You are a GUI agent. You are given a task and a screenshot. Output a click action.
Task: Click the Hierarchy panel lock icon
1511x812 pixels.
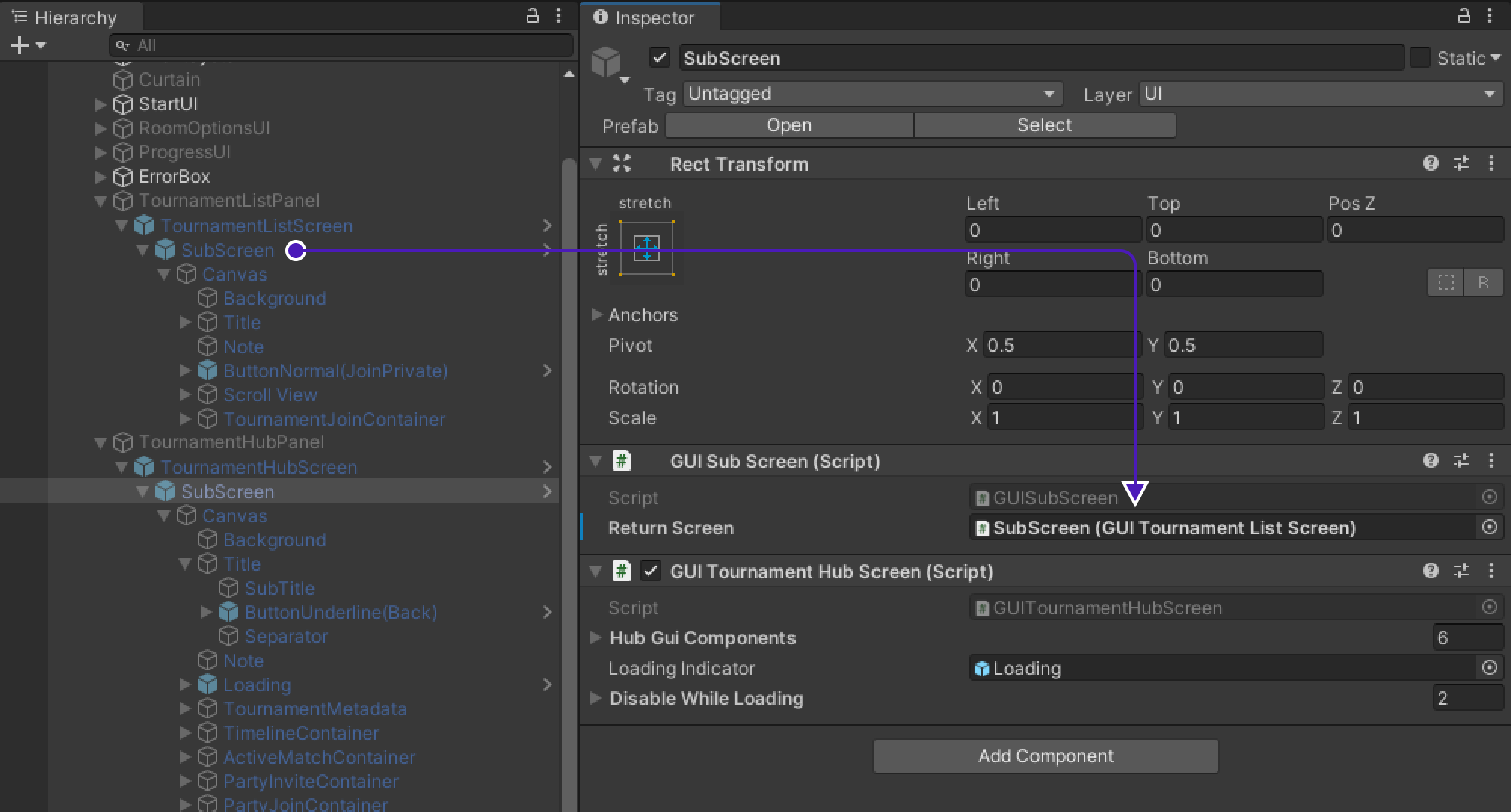click(532, 16)
